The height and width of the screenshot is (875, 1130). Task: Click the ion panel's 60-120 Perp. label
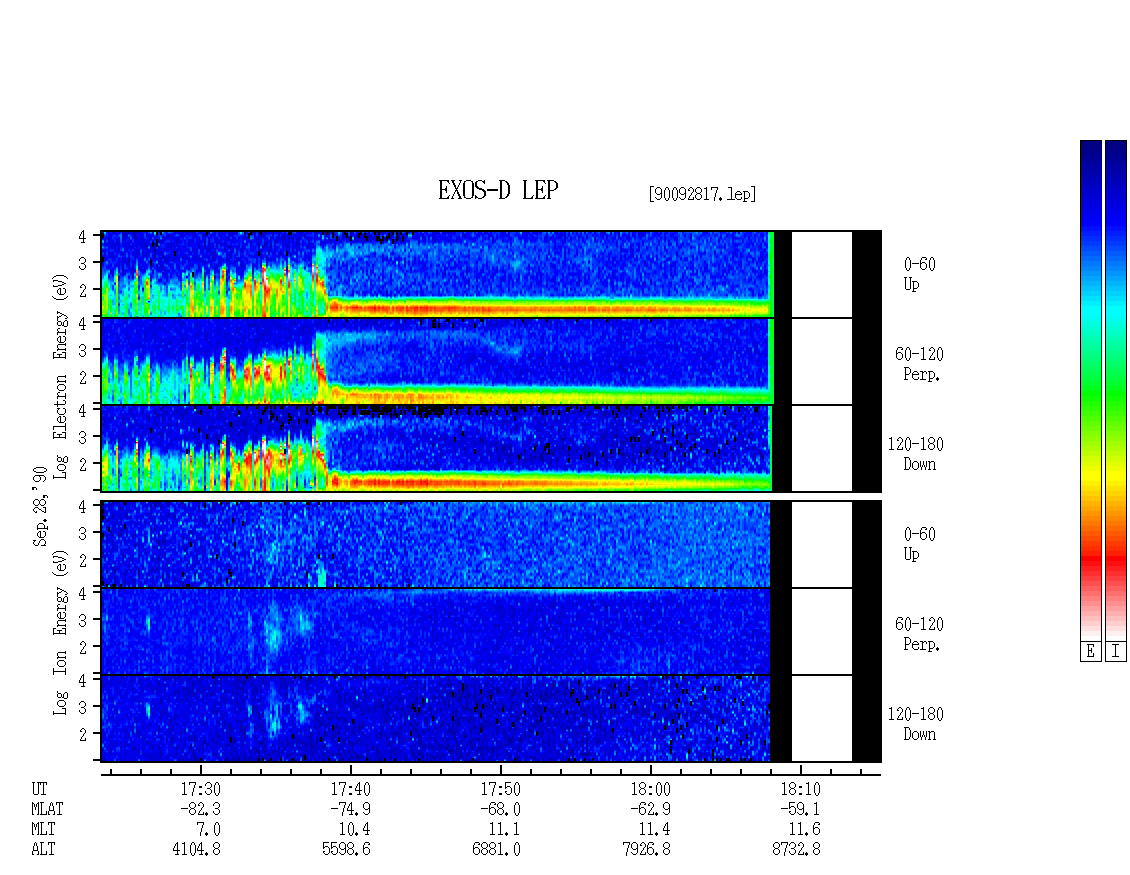pyautogui.click(x=920, y=634)
